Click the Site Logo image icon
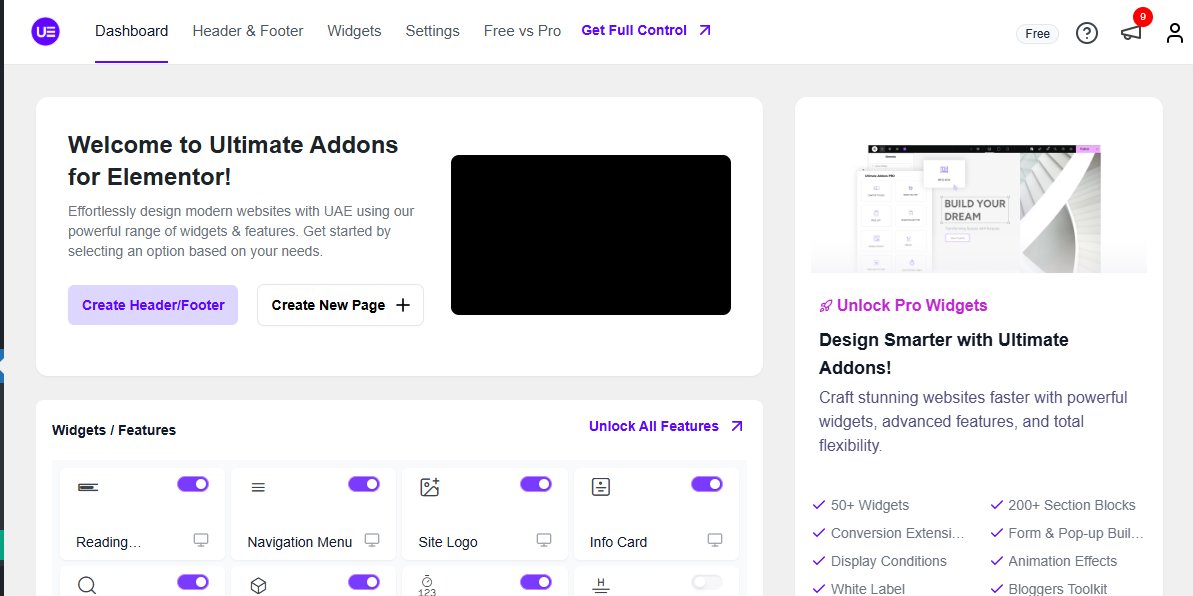1193x596 pixels. [430, 487]
